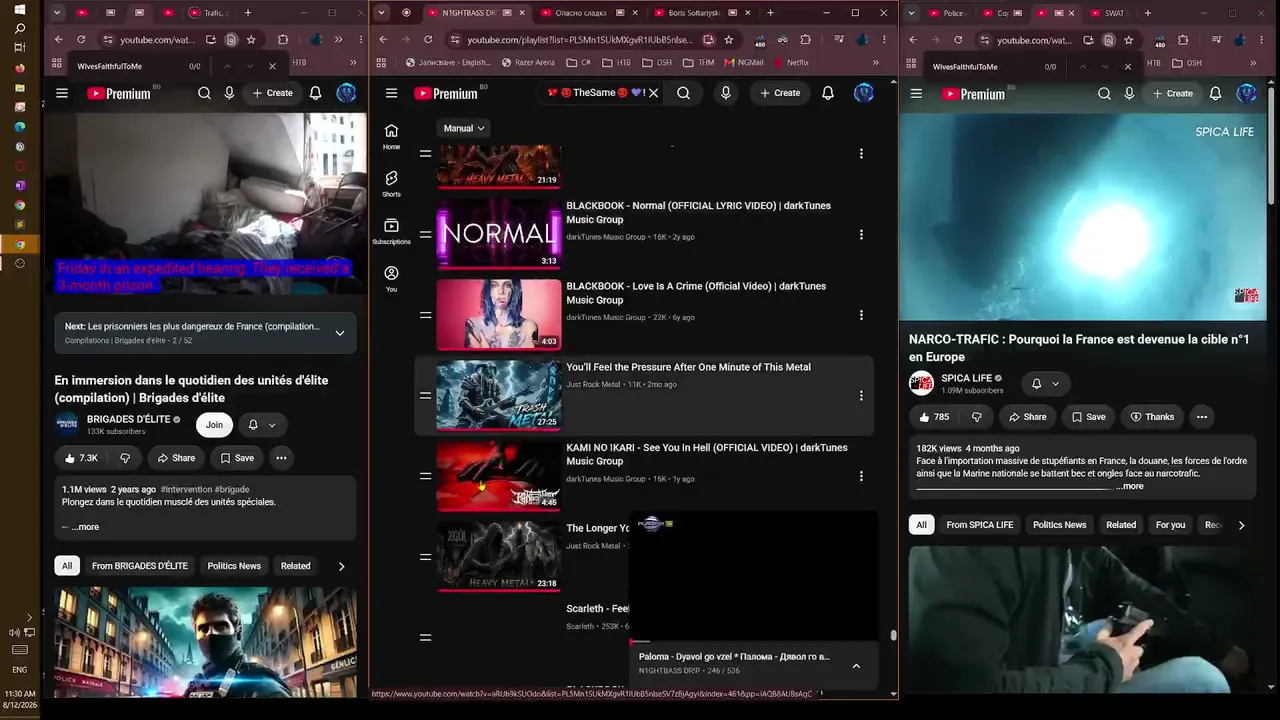1280x720 pixels.
Task: Click the middle window playlist scrollbar
Action: point(893,635)
